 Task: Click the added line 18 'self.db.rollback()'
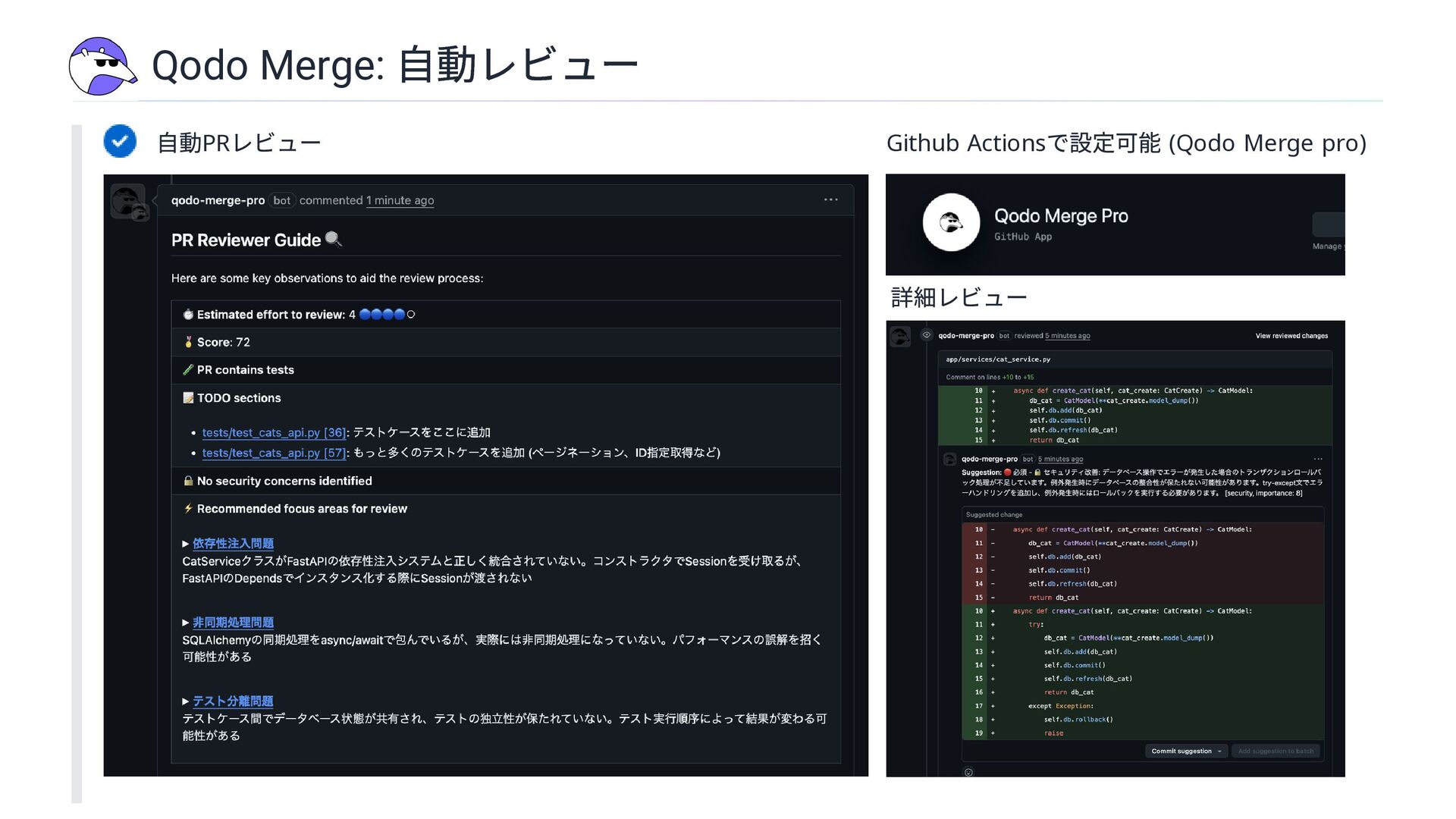tap(1143, 720)
